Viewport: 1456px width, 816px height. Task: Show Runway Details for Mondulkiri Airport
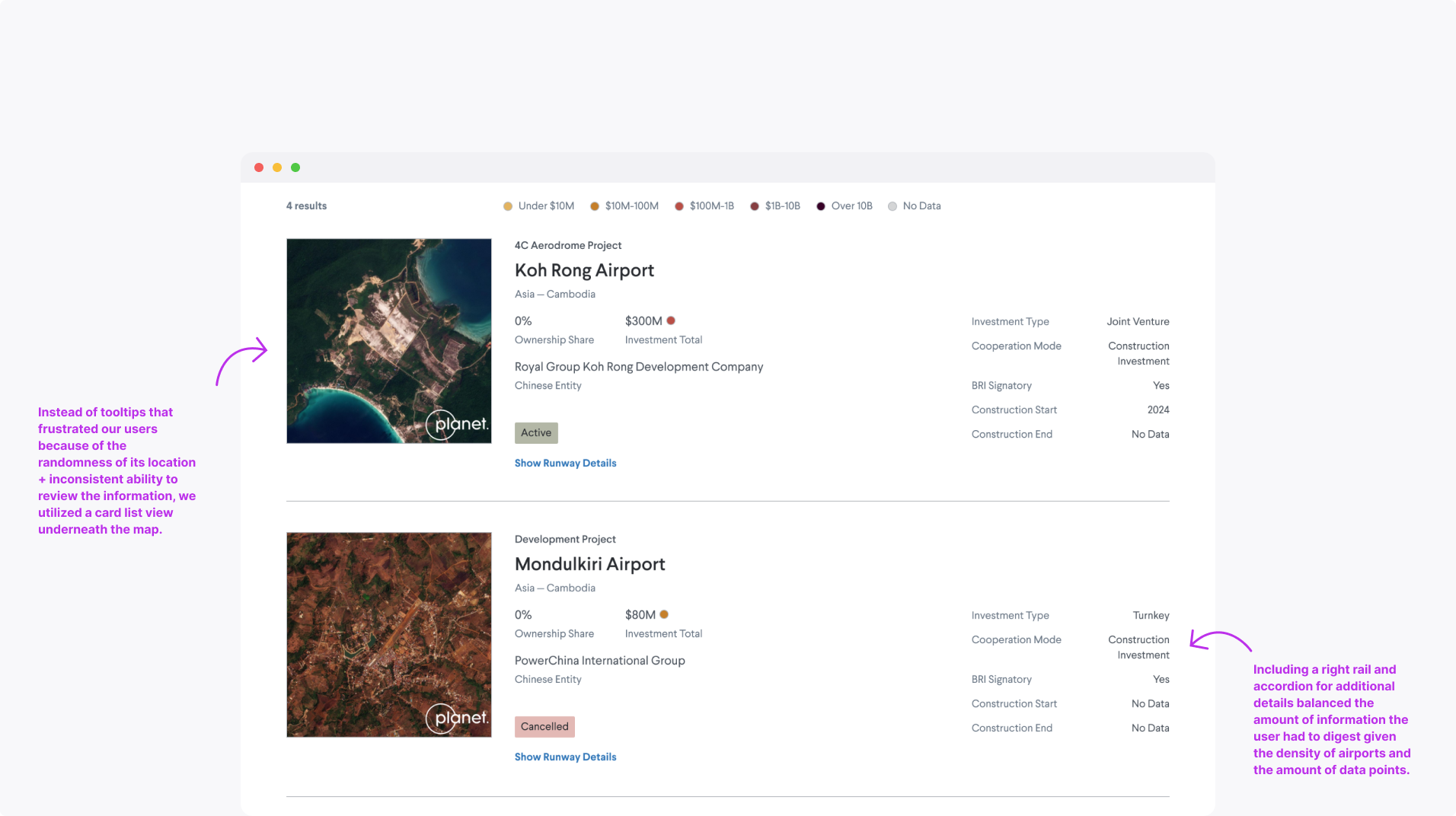(566, 757)
